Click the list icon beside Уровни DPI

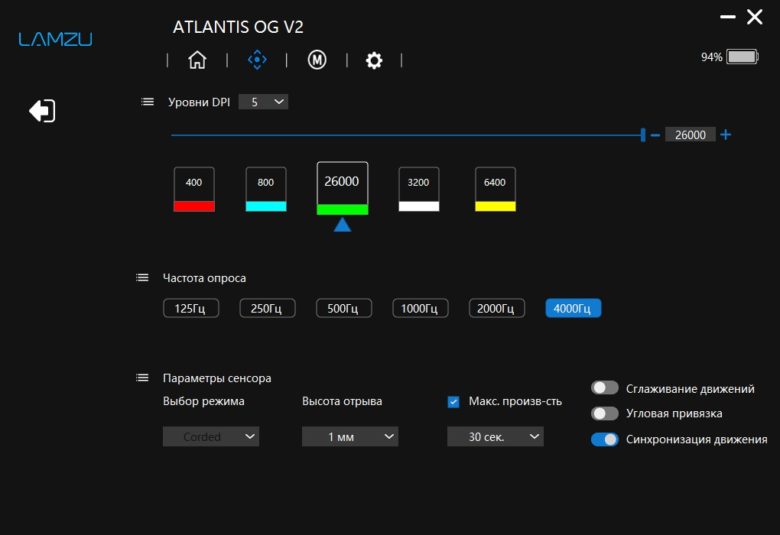click(x=147, y=102)
